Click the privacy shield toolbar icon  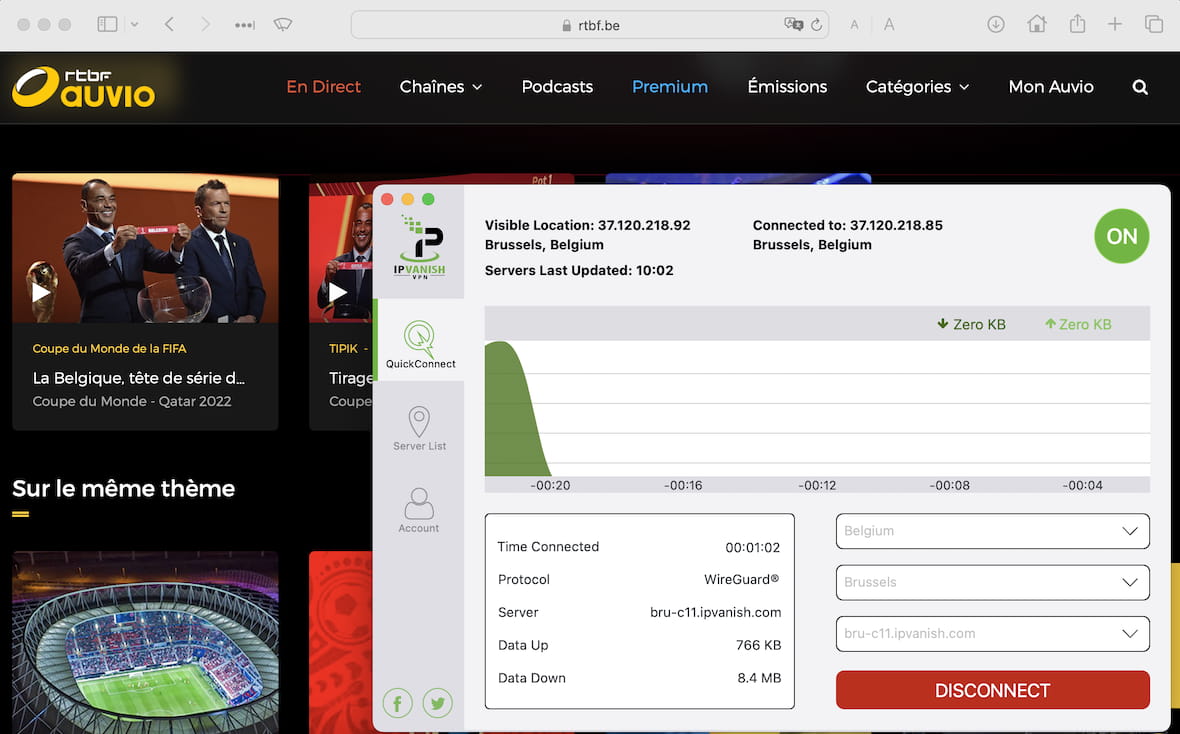pyautogui.click(x=283, y=25)
